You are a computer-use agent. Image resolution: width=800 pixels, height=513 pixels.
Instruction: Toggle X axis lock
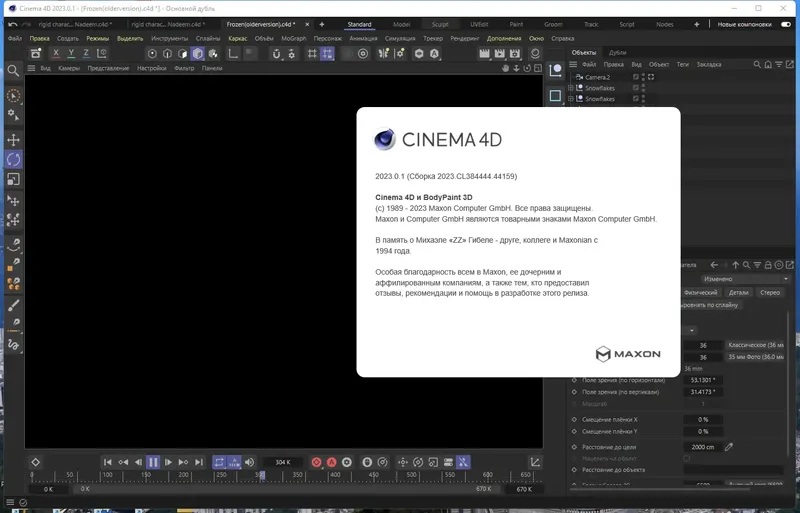point(56,53)
